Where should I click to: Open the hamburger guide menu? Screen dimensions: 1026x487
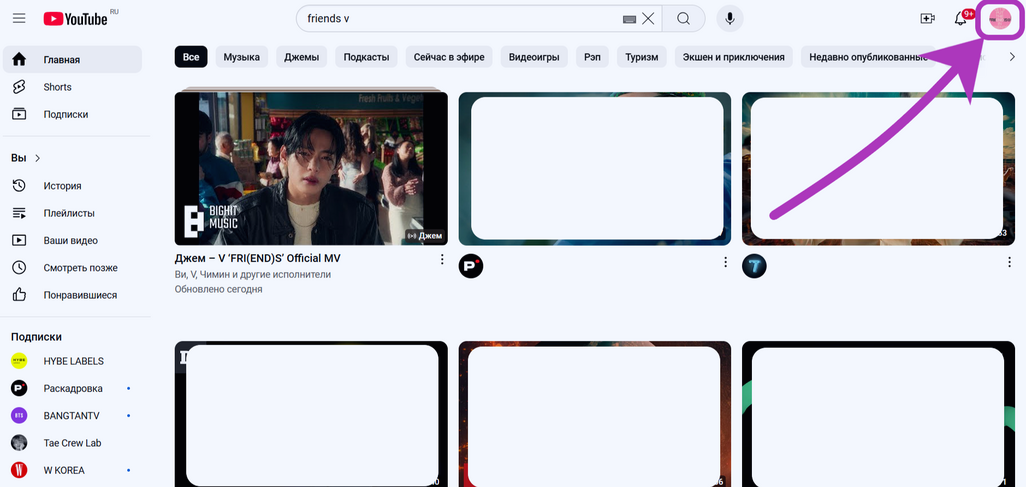pos(19,19)
